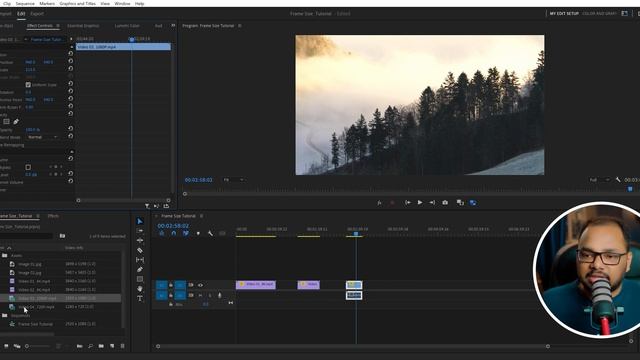Mute audio track A1
Viewport: 640px width, 360px height.
point(200,295)
